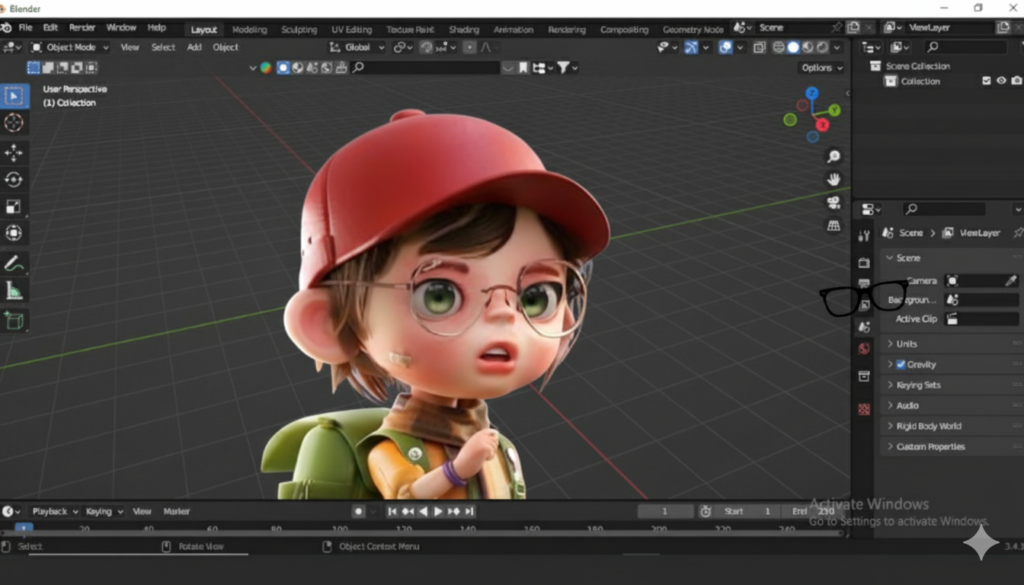This screenshot has height=585, width=1024.
Task: Select the Rotate tool
Action: click(14, 180)
